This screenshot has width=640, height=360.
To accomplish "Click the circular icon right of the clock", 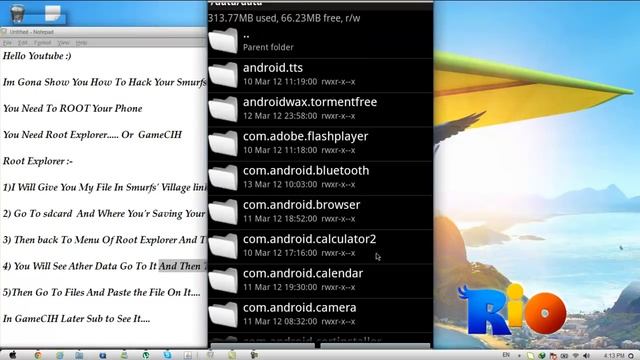I will 631,356.
